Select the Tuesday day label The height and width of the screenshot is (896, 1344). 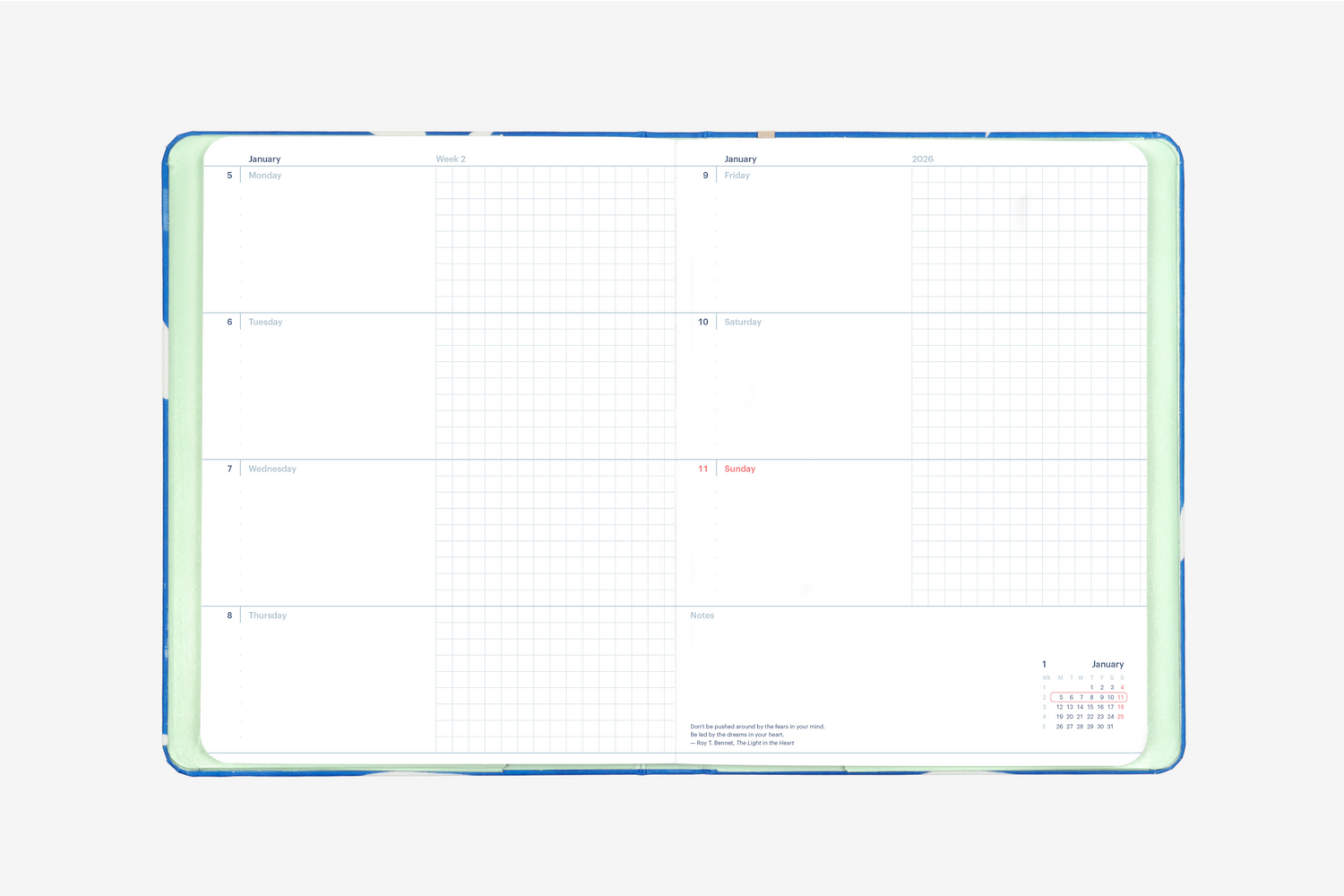click(x=265, y=323)
